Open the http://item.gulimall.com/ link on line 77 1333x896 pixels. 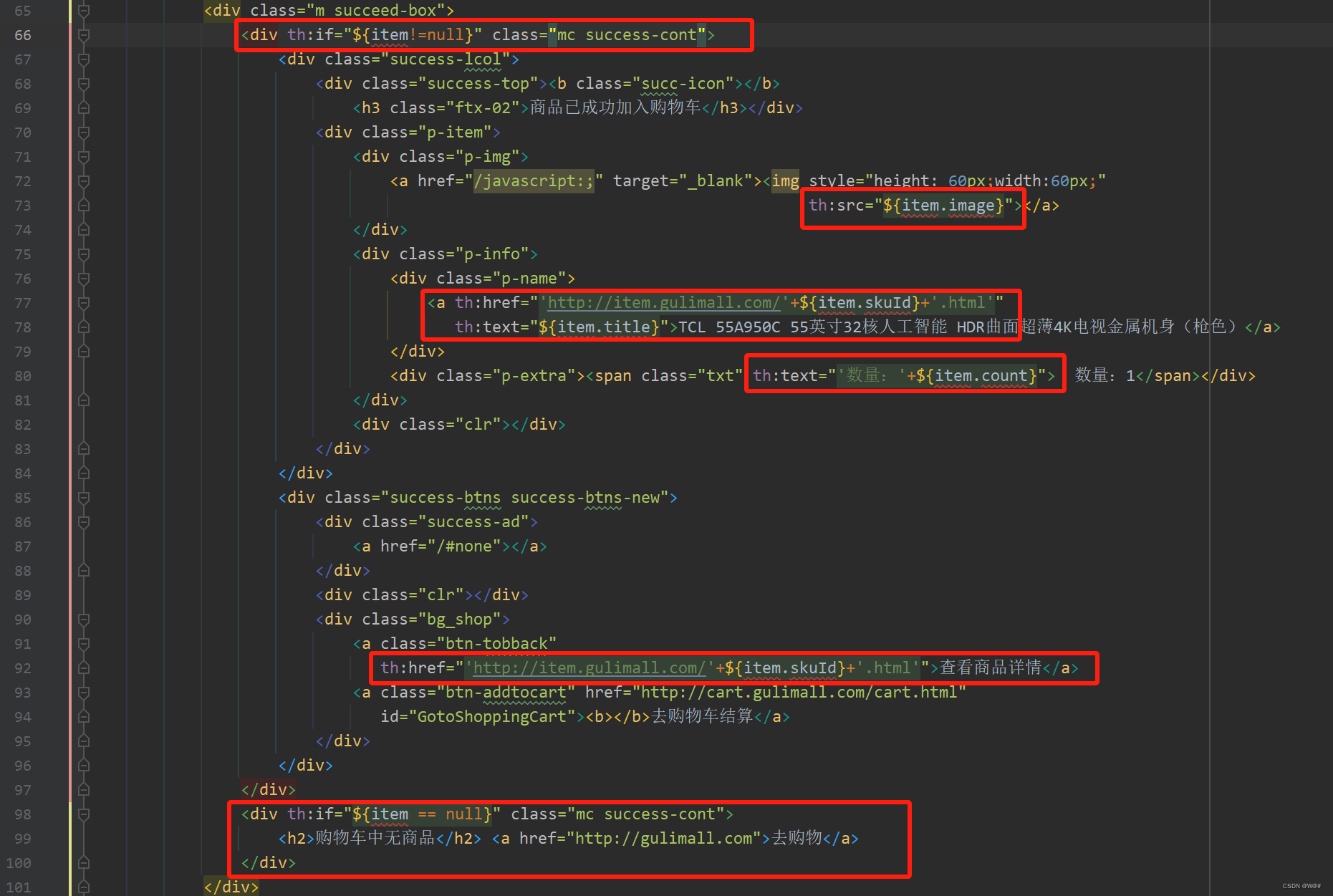coord(664,303)
